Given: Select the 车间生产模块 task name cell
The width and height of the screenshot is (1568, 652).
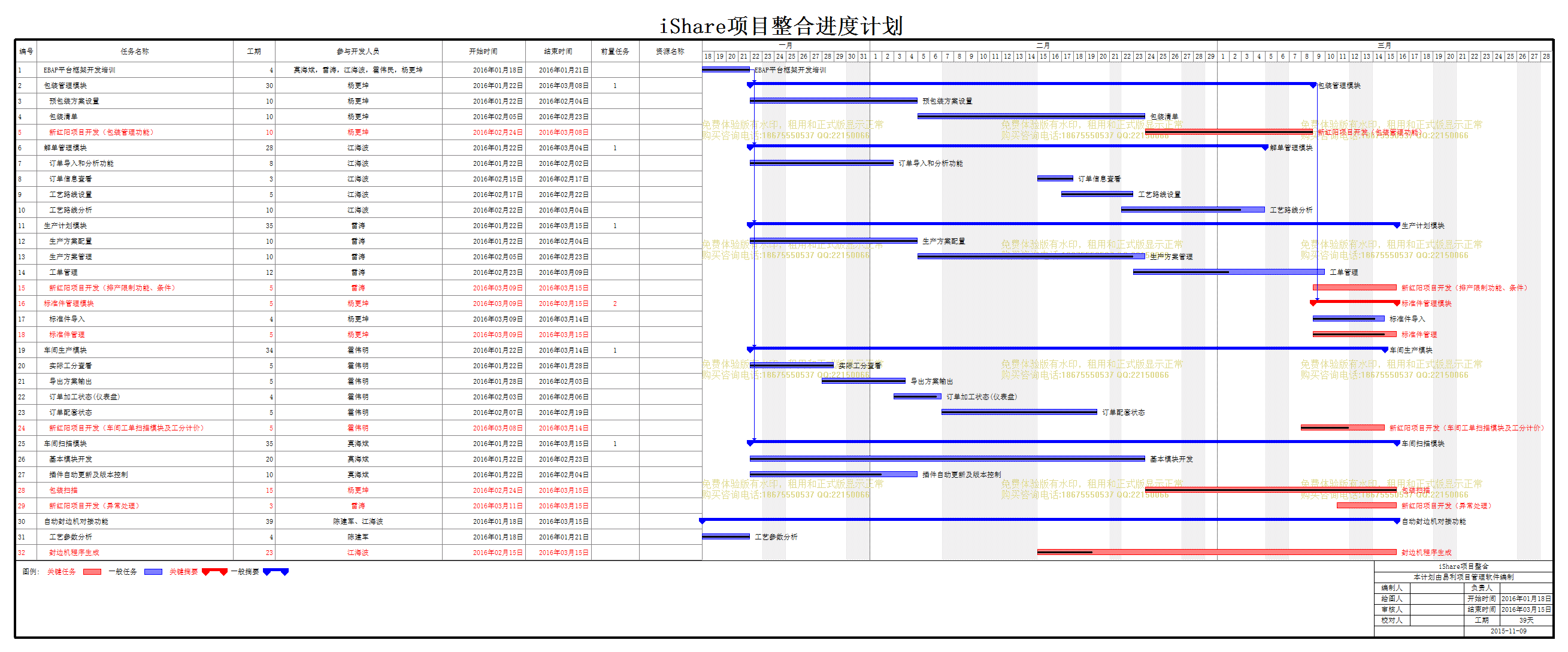Looking at the screenshot, I should pos(135,350).
